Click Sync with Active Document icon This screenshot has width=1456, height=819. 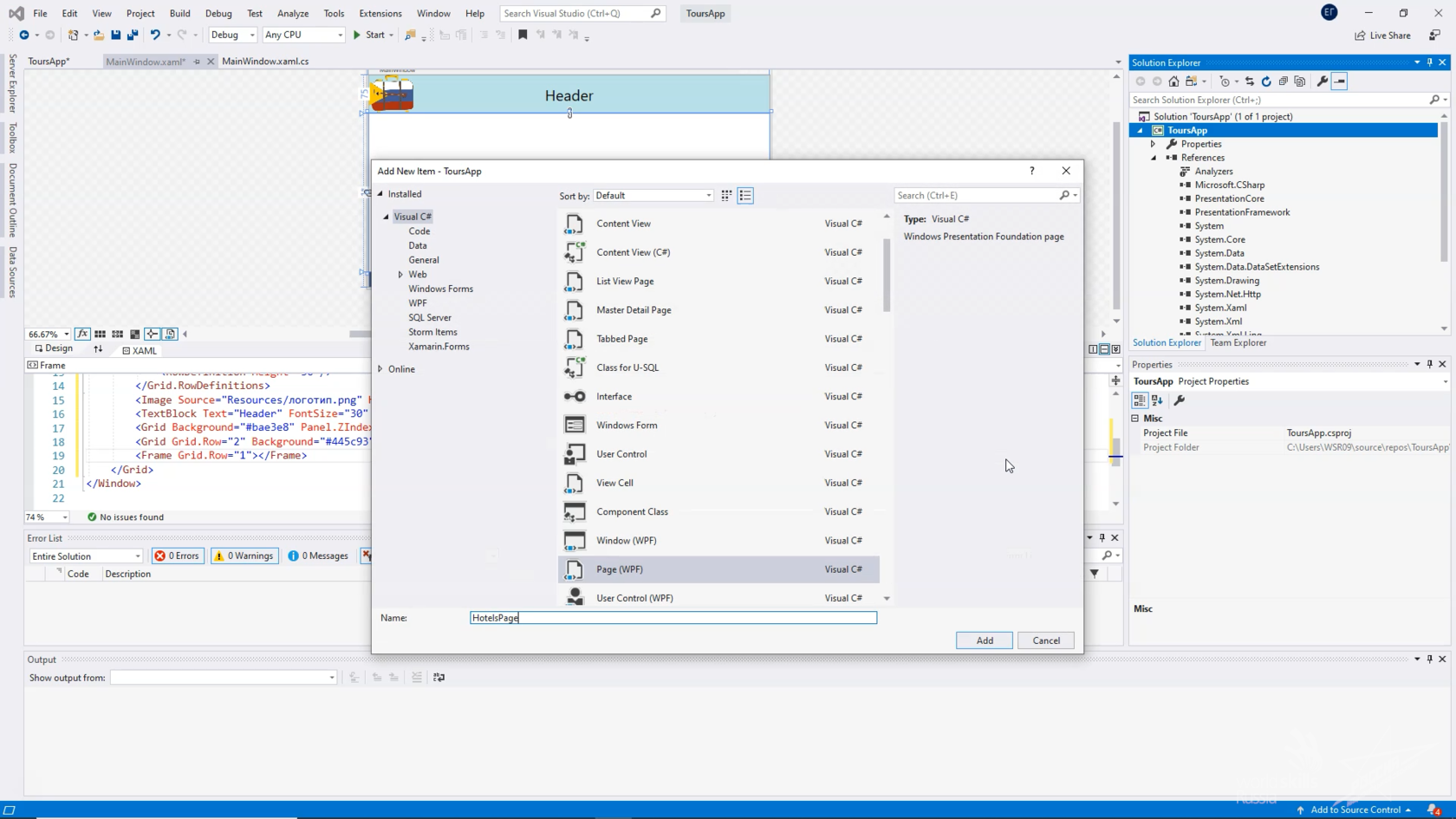point(1250,81)
